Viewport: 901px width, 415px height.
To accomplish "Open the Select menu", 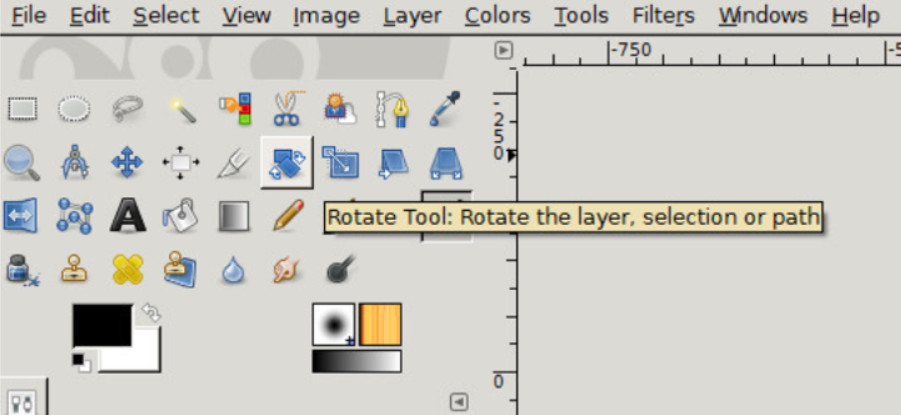I will [166, 16].
